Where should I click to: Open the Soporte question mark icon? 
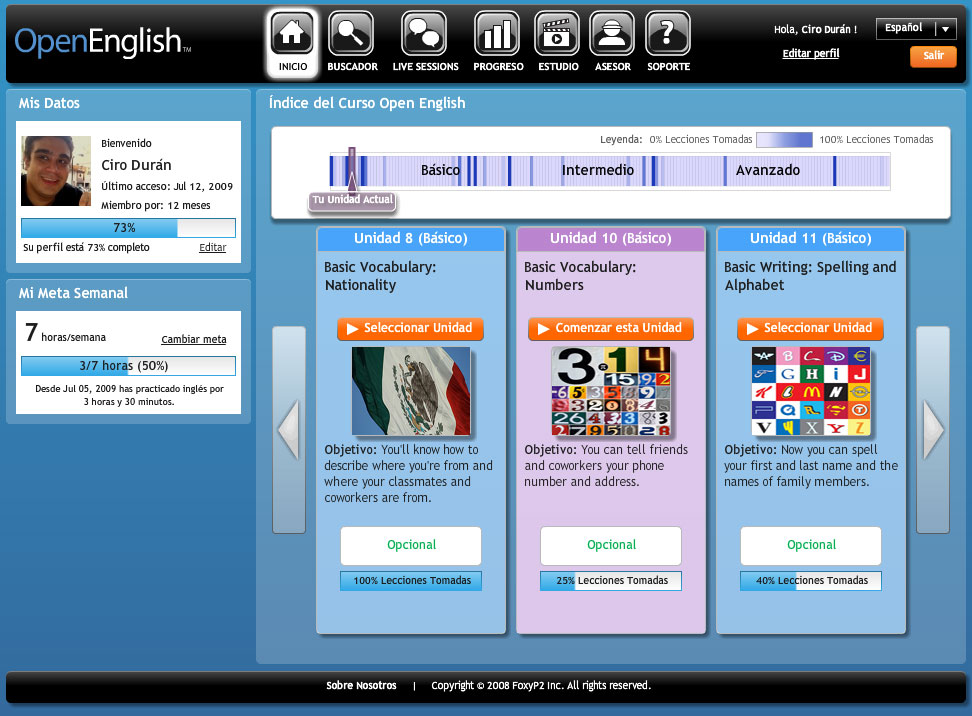pos(668,34)
